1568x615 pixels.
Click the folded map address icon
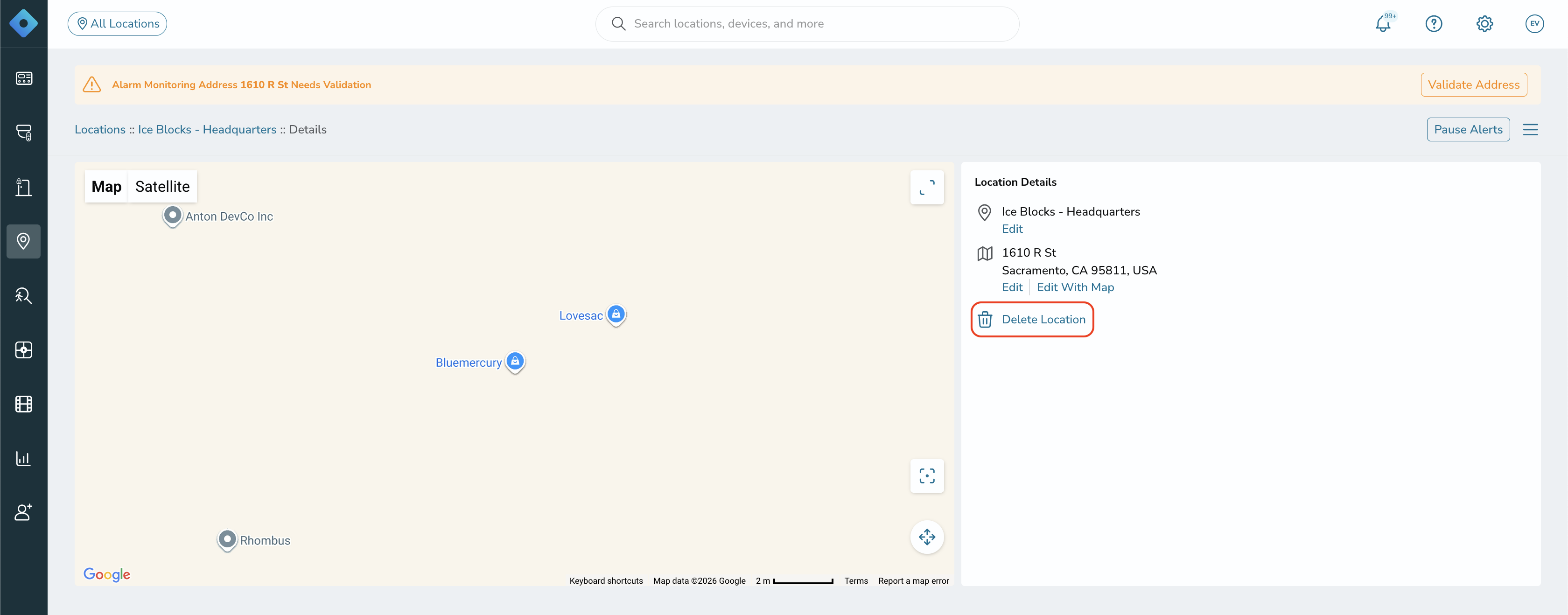click(985, 254)
